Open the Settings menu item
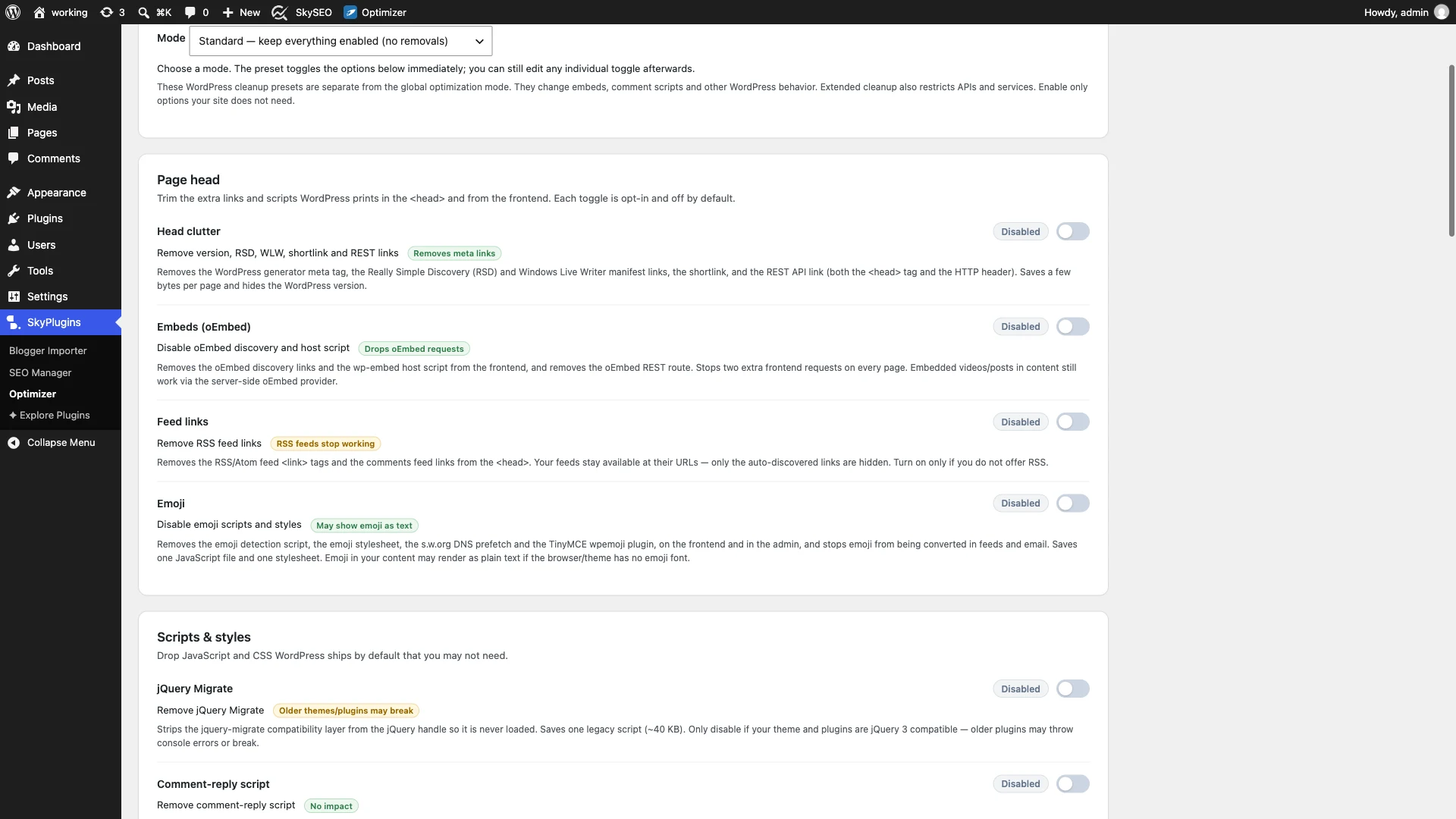This screenshot has height=819, width=1456. [61, 297]
